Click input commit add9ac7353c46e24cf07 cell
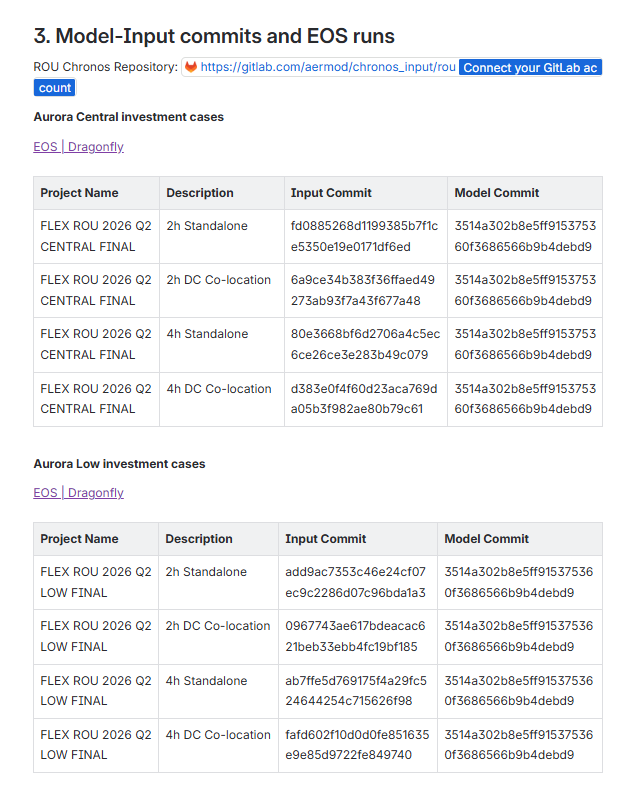Viewport: 636px width, 794px height. [357, 582]
